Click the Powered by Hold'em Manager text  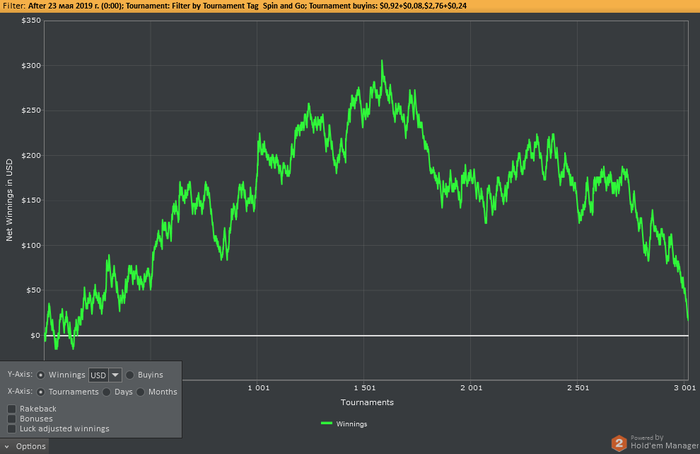[x=665, y=441]
